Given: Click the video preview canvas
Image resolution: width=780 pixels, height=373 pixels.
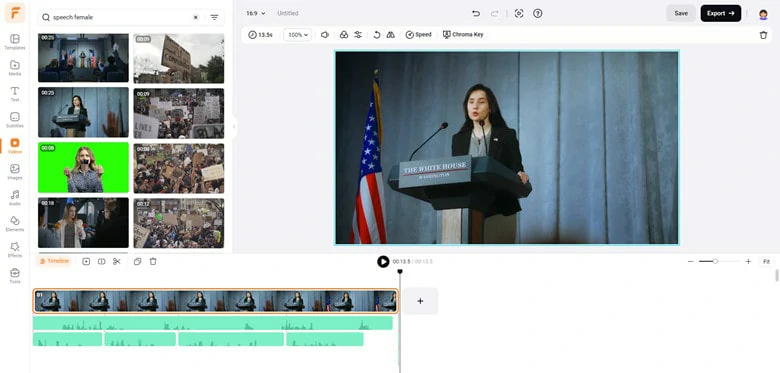Looking at the screenshot, I should [506, 148].
